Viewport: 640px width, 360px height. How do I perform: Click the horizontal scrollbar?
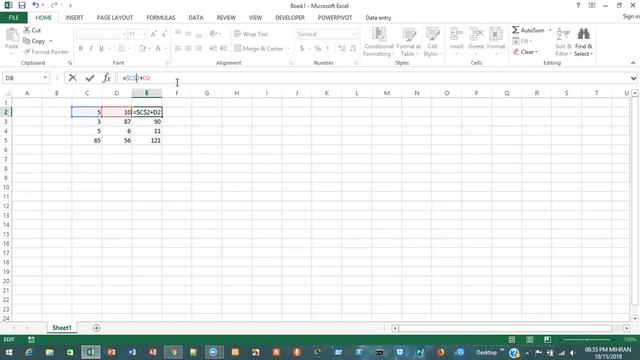click(506, 328)
